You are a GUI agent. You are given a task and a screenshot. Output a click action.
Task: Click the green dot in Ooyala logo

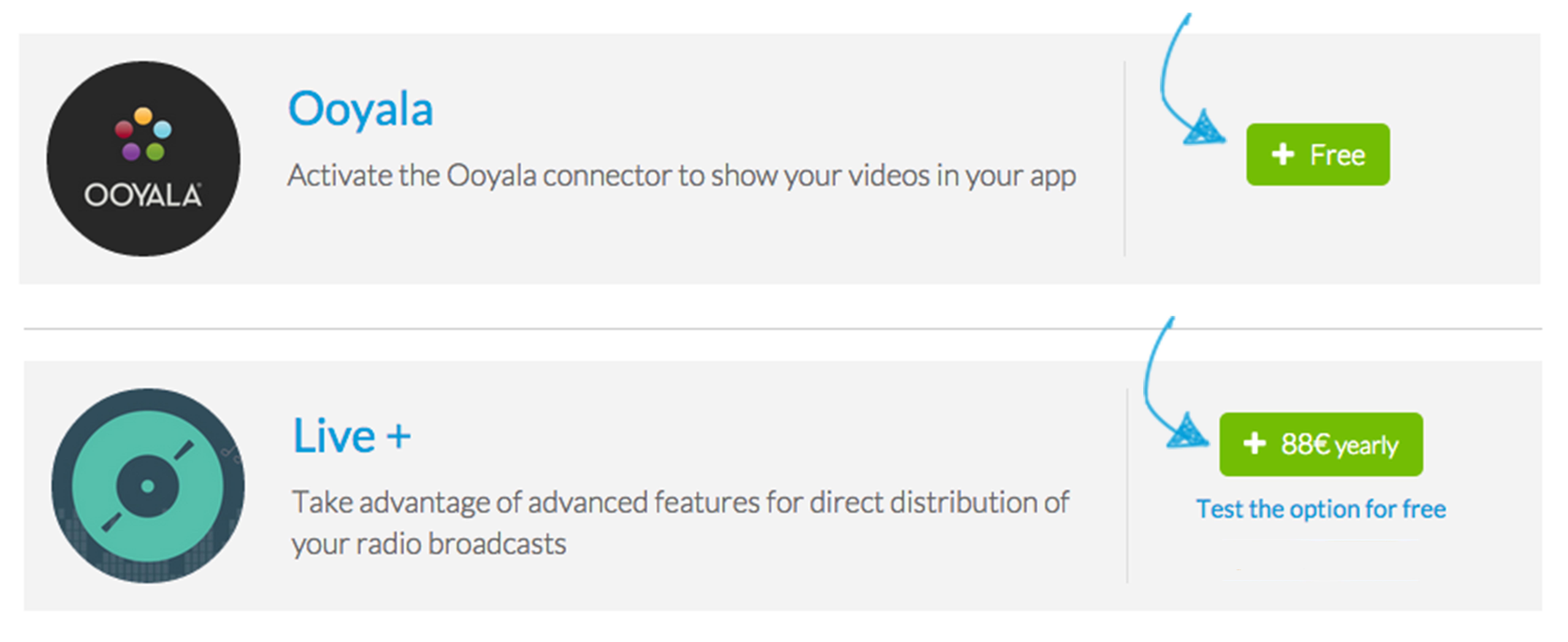(155, 151)
